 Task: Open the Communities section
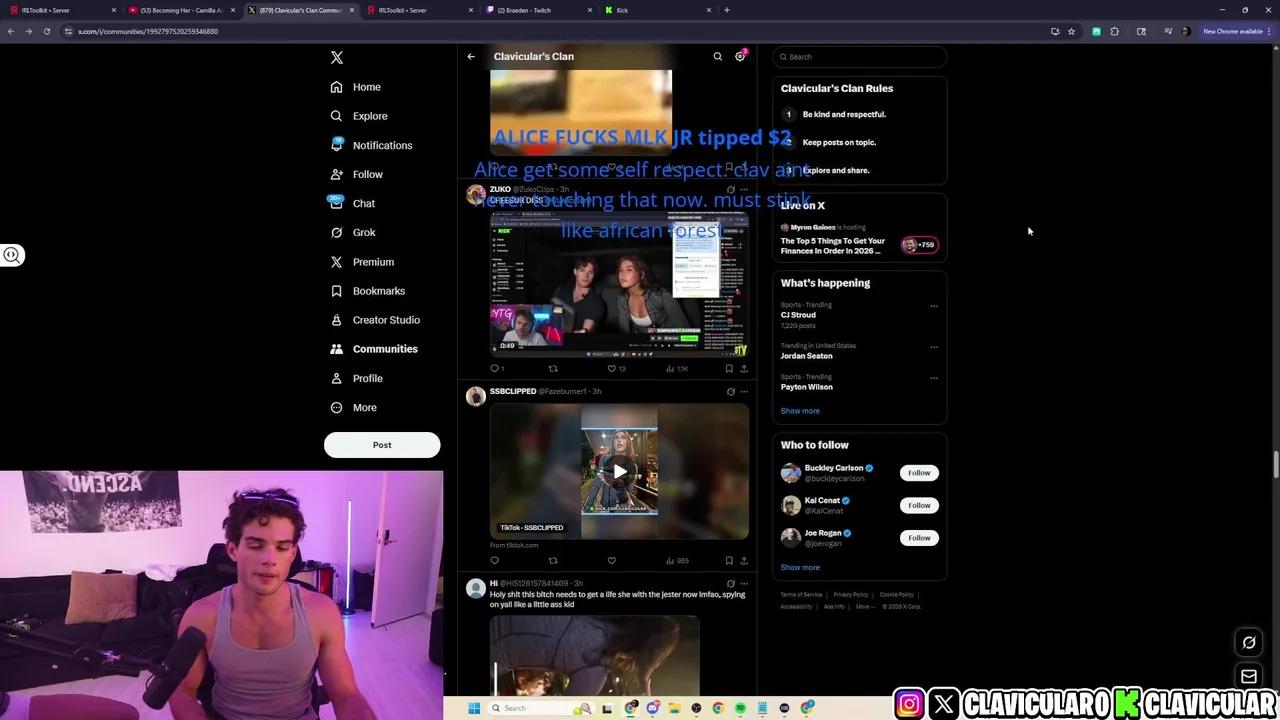point(385,348)
